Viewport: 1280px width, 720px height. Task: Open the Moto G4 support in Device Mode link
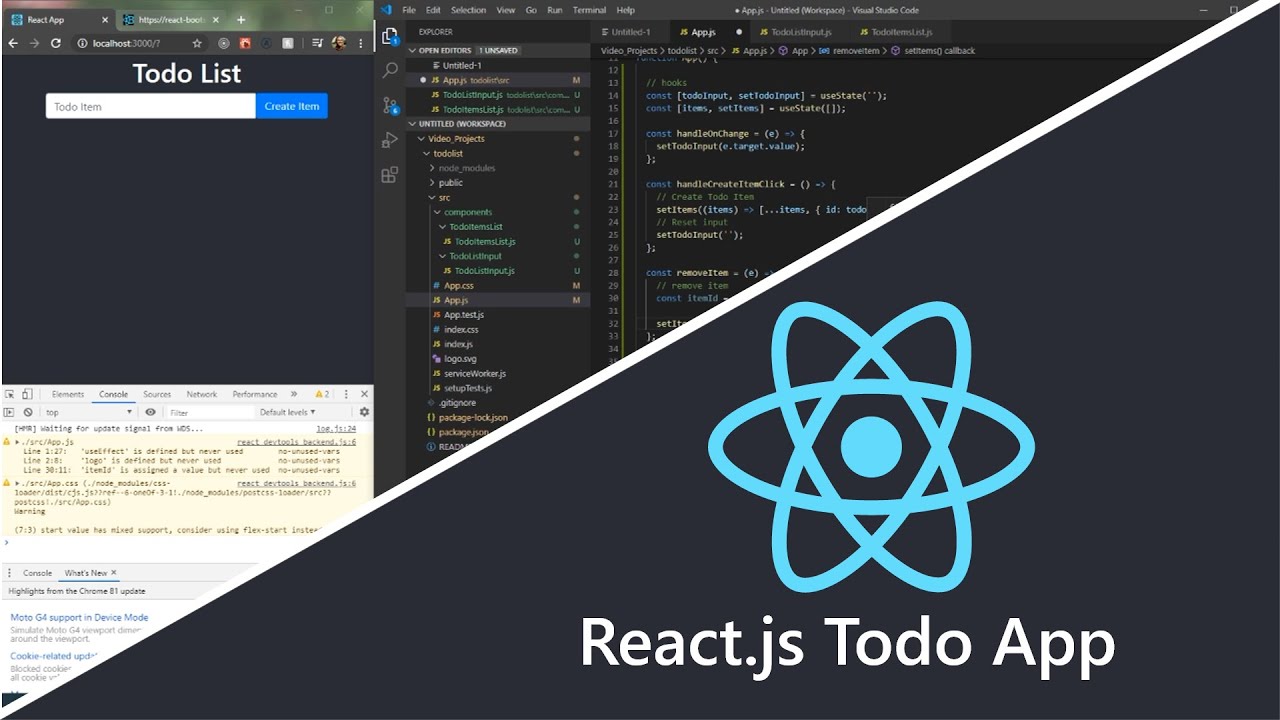[79, 618]
